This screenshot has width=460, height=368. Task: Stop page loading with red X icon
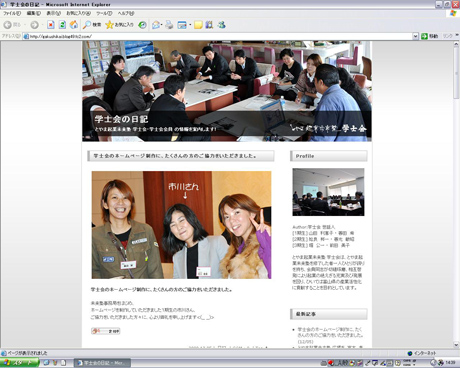(x=51, y=25)
